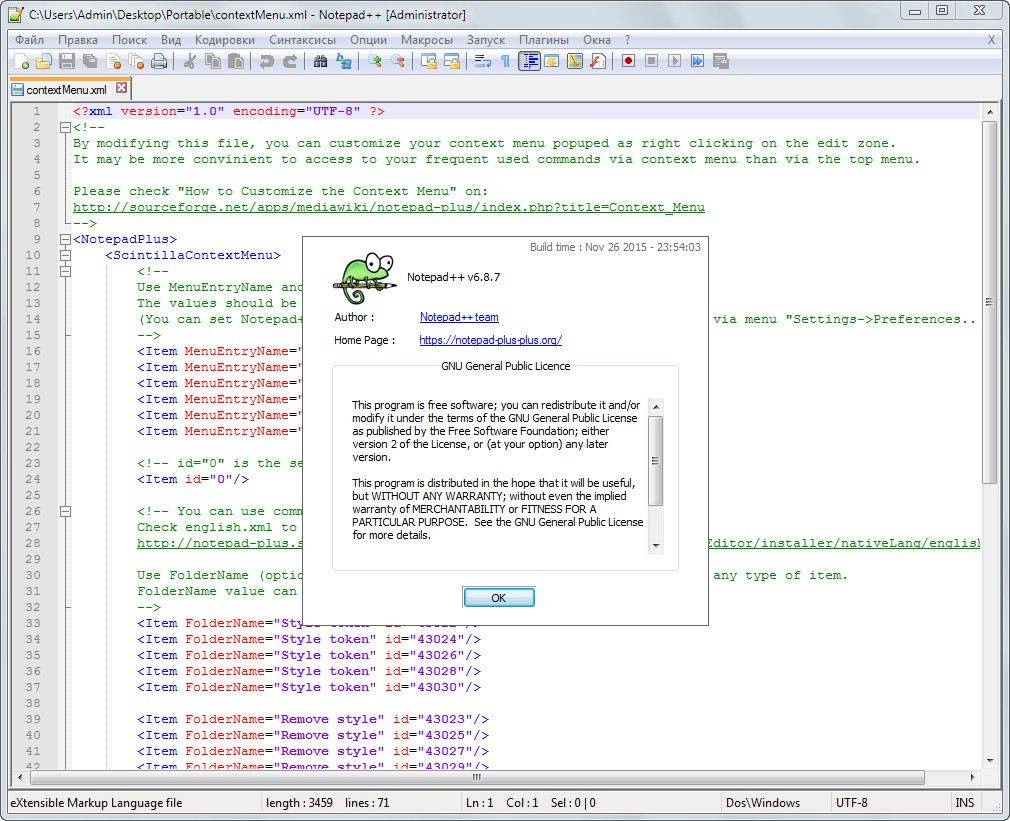Click the Save All toolbar icon
The width and height of the screenshot is (1010, 821).
click(x=90, y=61)
